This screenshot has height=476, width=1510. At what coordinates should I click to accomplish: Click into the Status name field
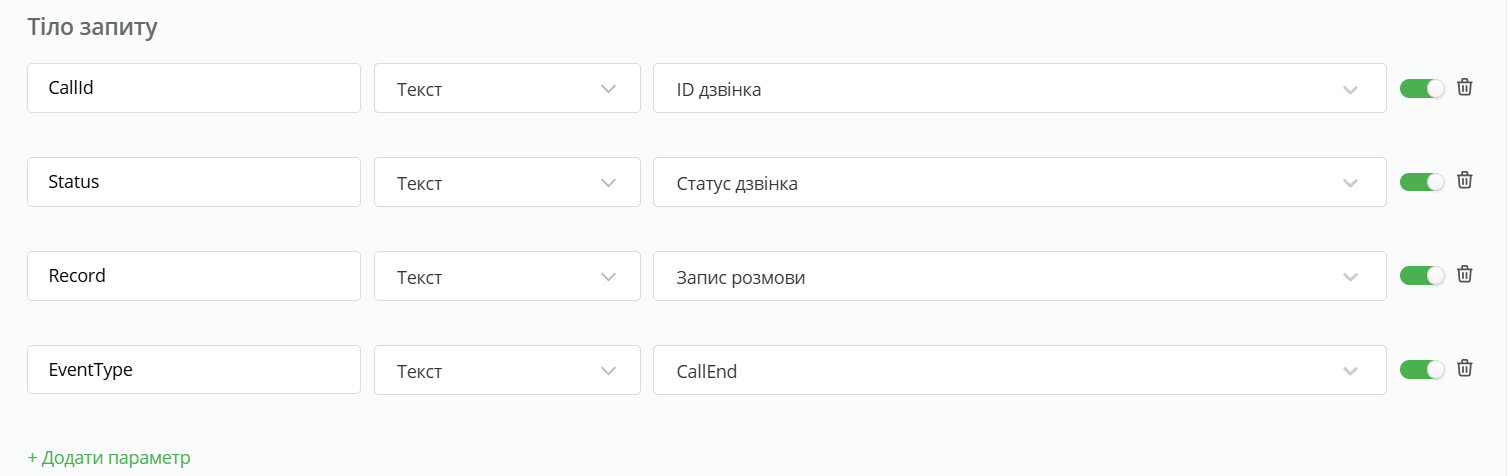(x=193, y=182)
